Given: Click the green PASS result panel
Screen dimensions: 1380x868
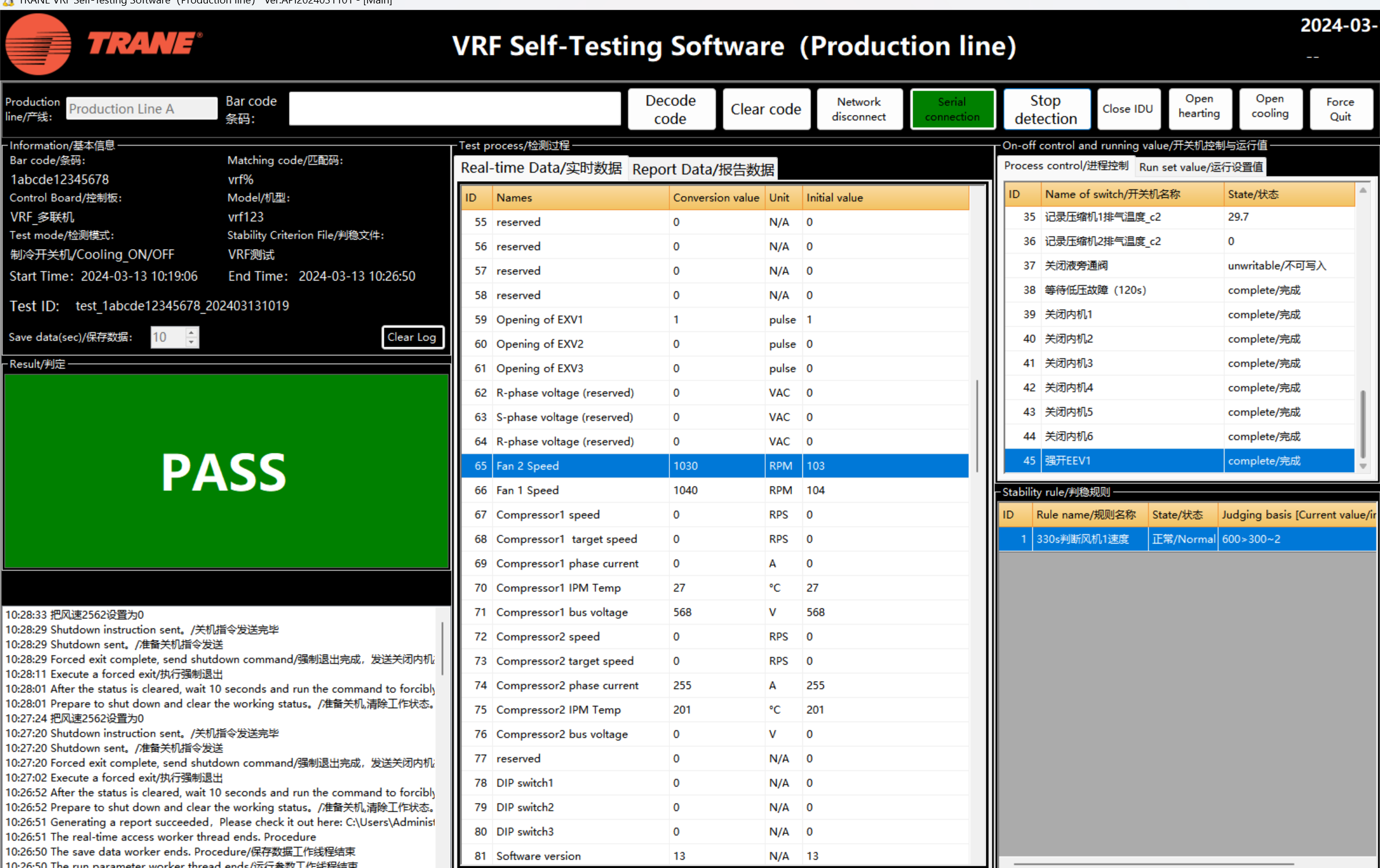Looking at the screenshot, I should [226, 471].
